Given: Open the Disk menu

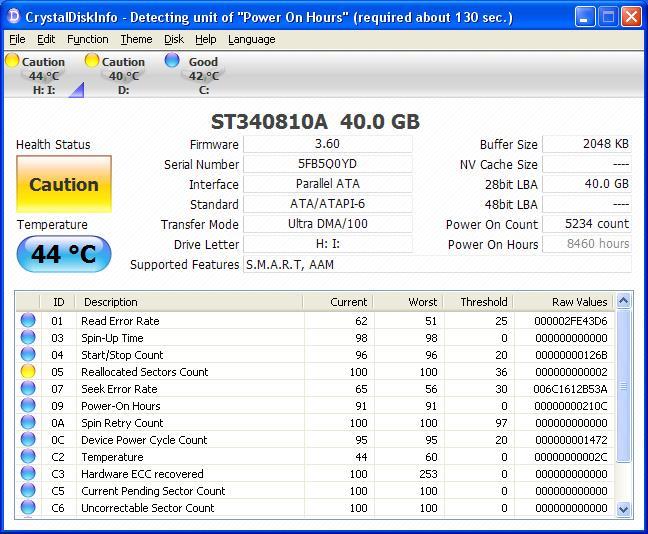Looking at the screenshot, I should (x=174, y=39).
